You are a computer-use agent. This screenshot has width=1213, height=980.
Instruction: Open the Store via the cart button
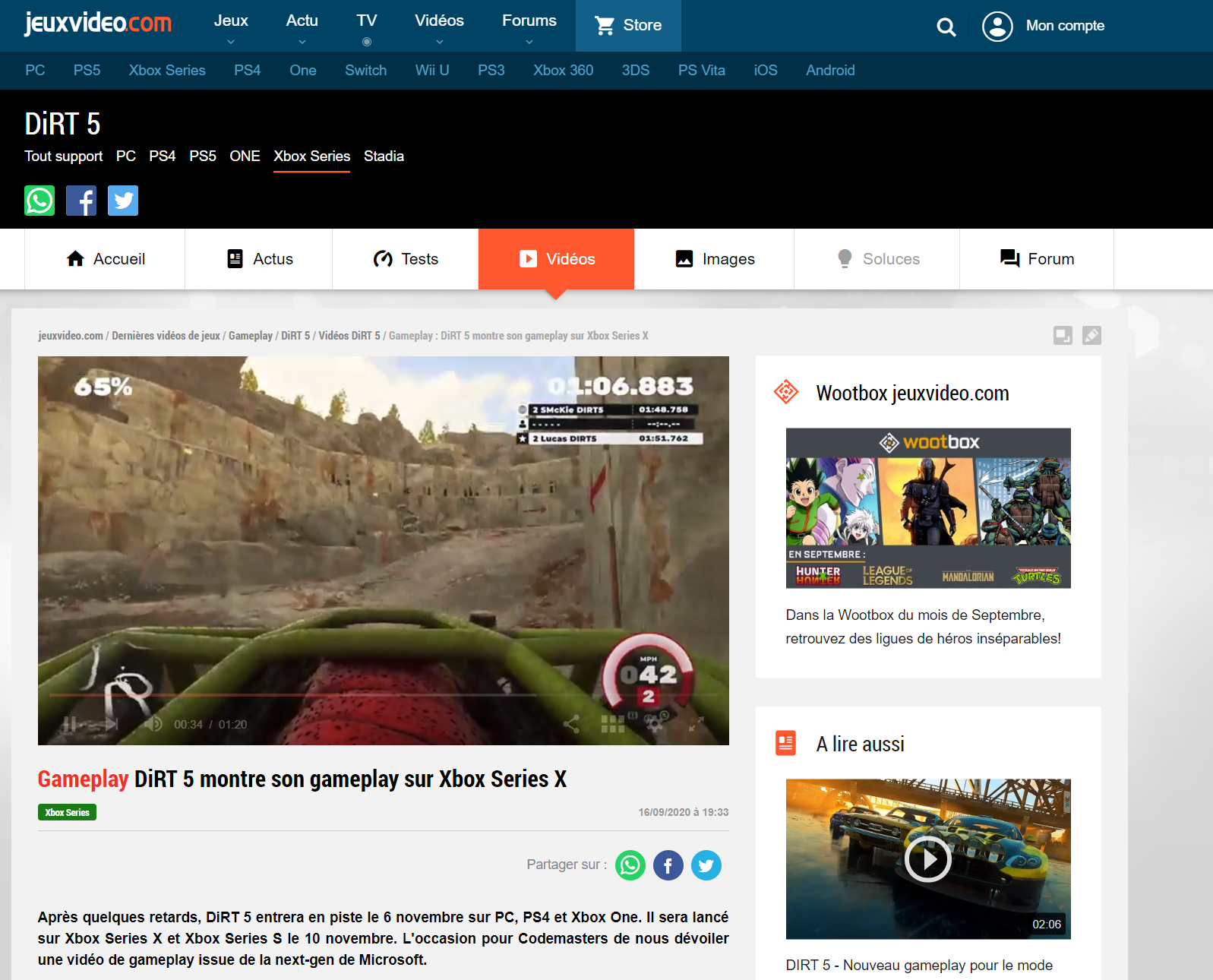point(628,26)
